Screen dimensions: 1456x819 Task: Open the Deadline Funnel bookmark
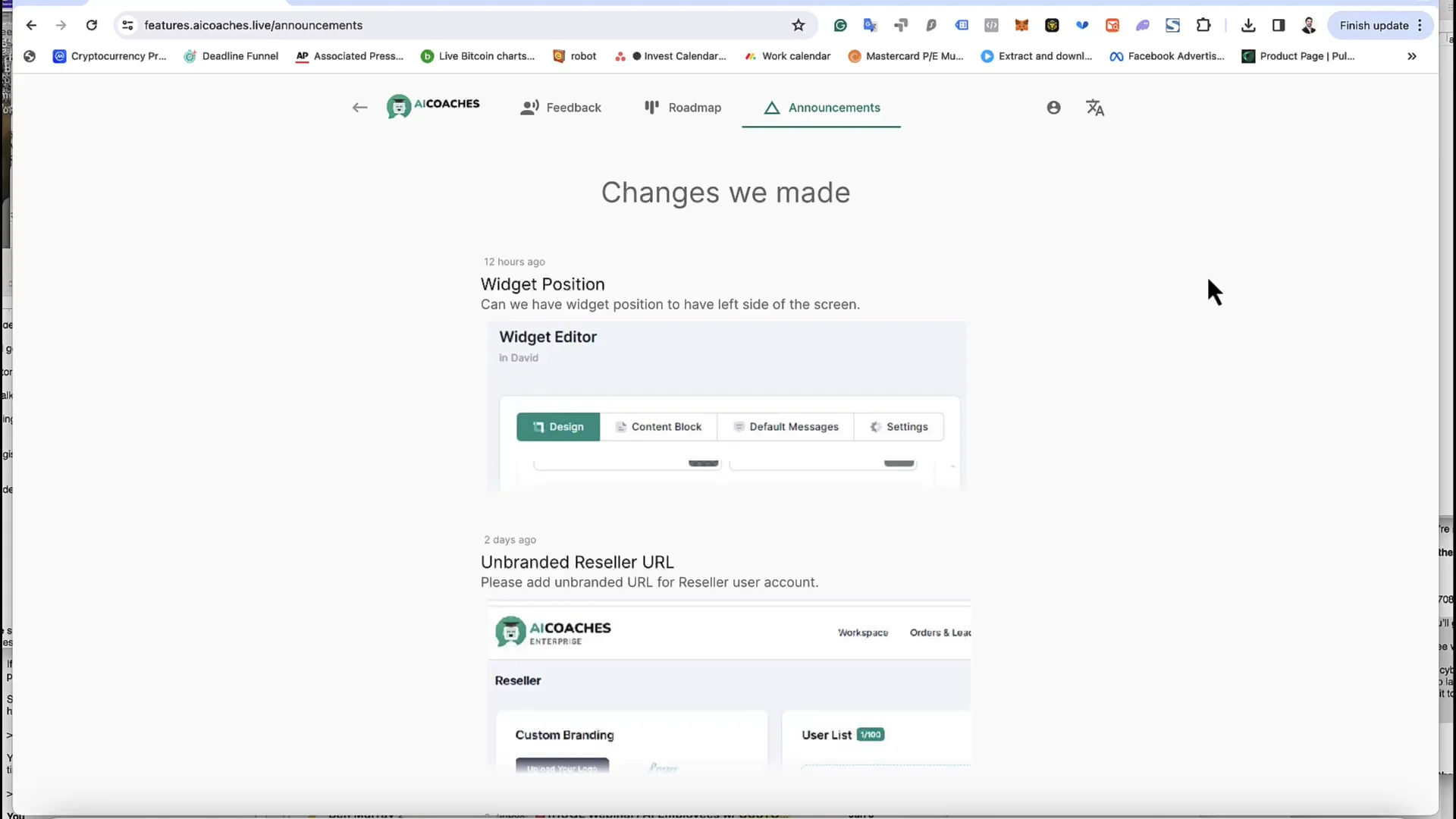(x=231, y=56)
